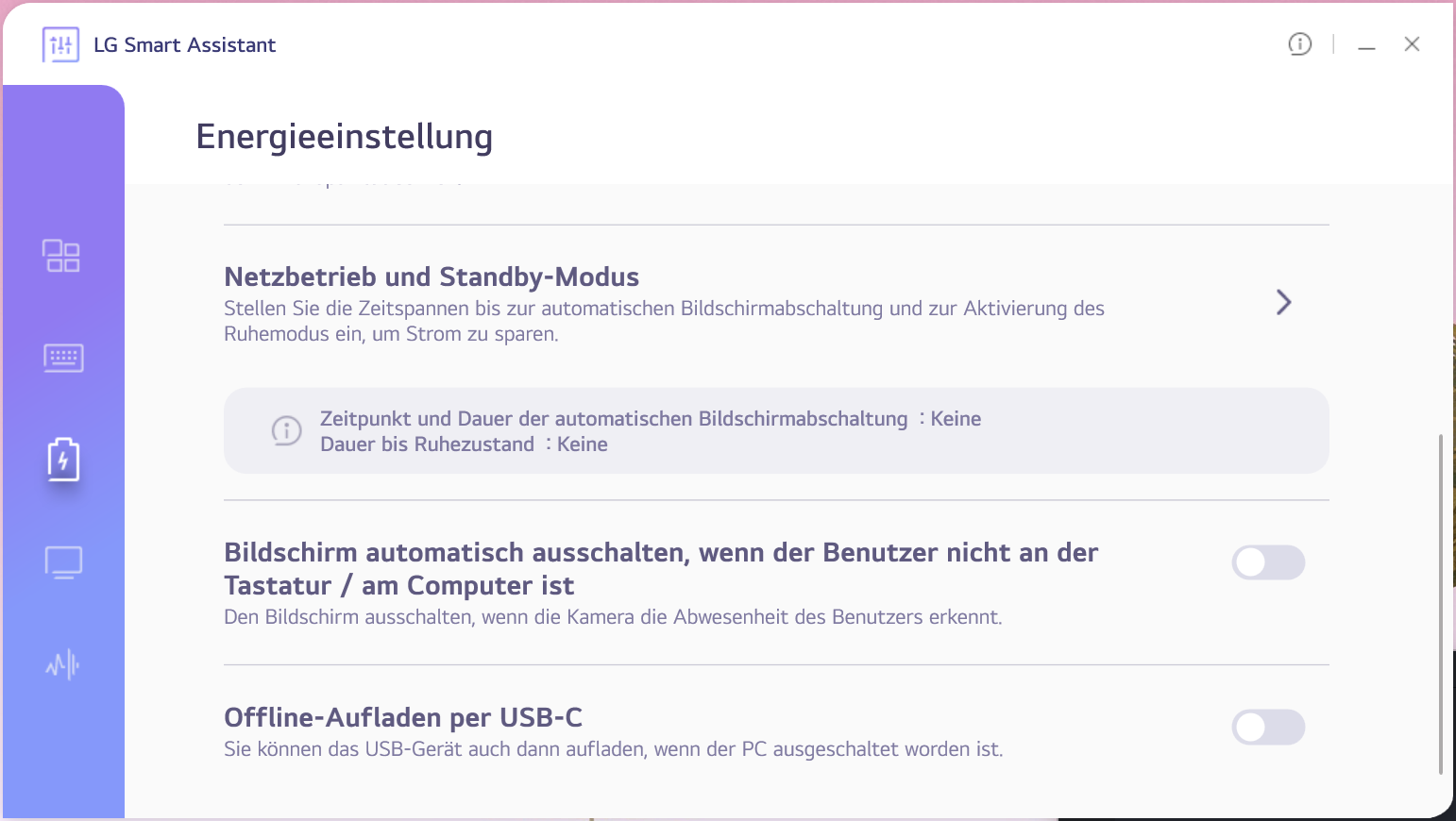
Task: Open the Netzbetrieb und Standby-Modus heading
Action: click(x=432, y=277)
